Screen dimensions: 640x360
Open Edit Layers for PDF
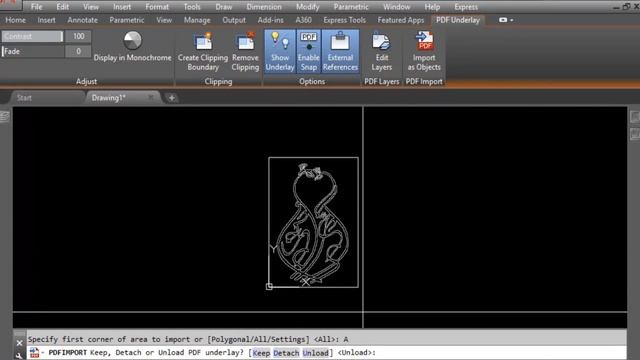click(382, 51)
